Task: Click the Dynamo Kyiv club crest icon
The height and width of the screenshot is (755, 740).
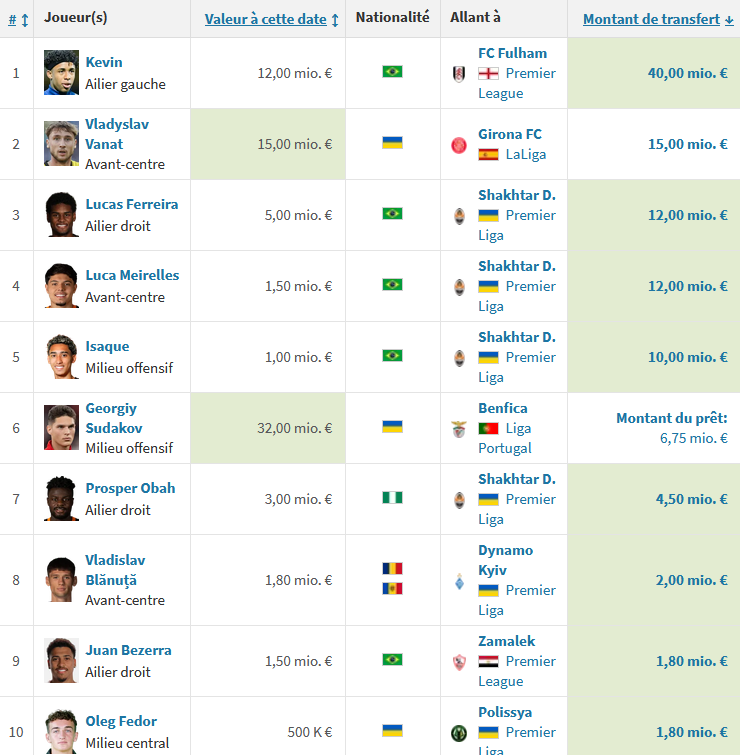Action: (x=459, y=581)
